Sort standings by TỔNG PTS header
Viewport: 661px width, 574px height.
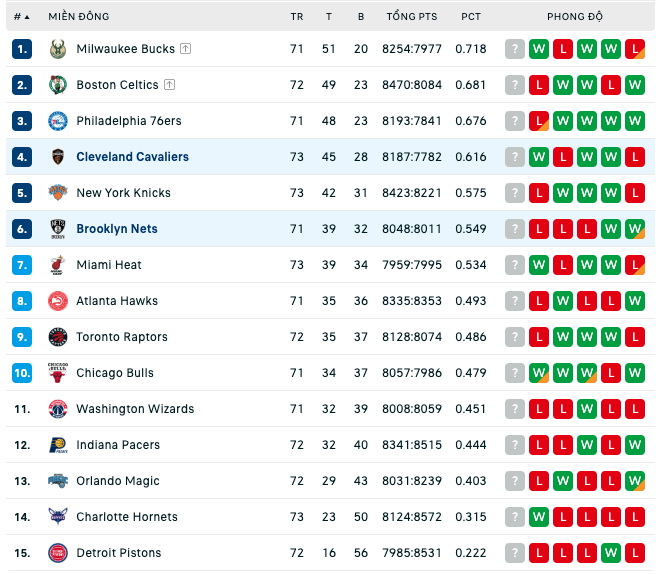pos(412,17)
